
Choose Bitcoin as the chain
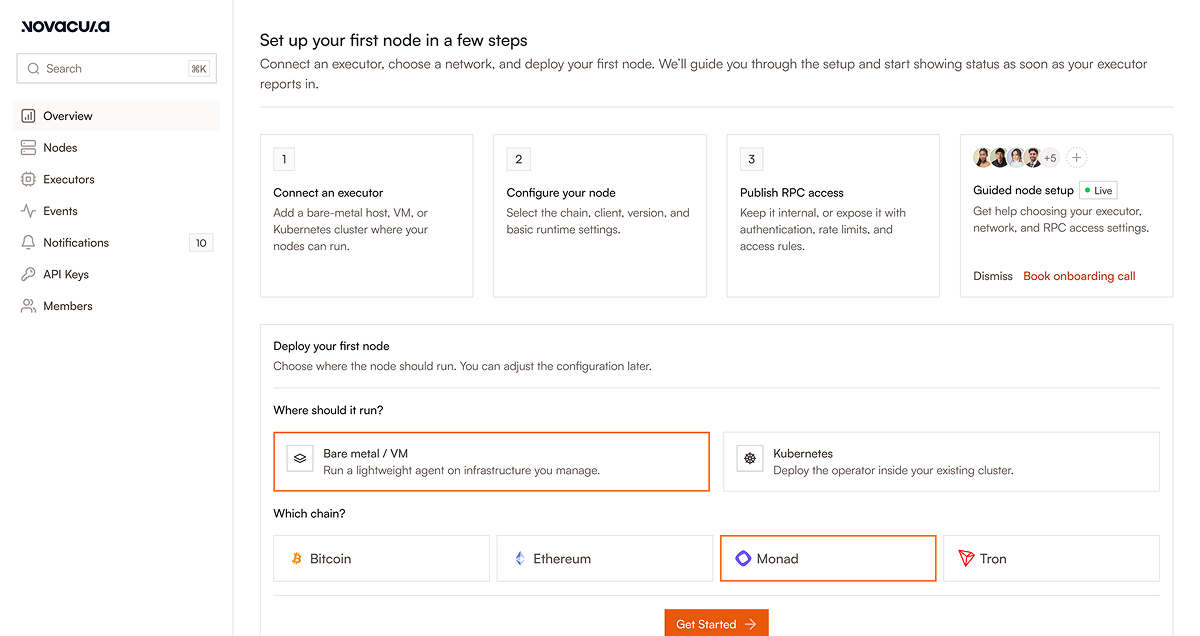[x=381, y=559]
